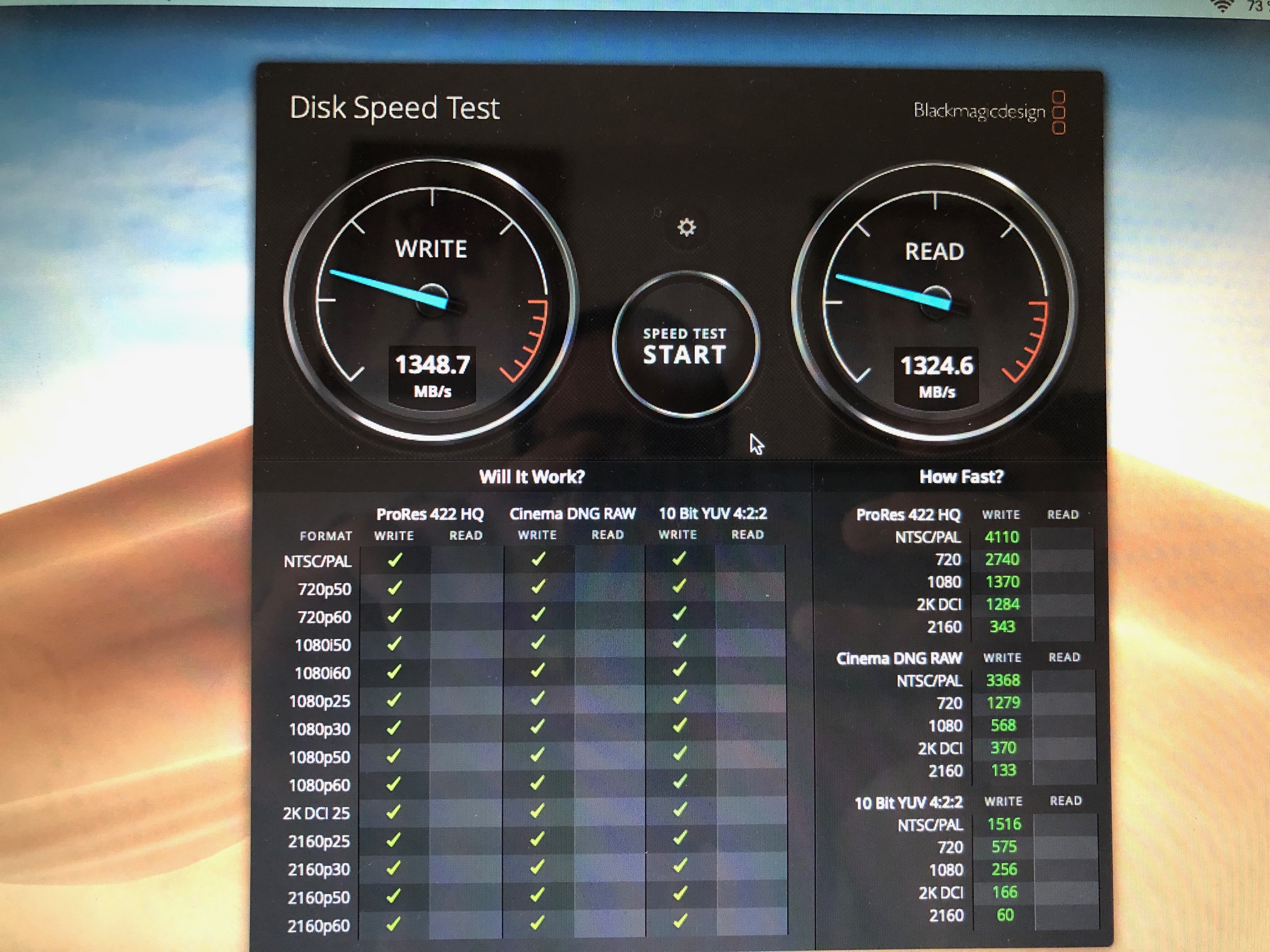Click the ProRes NTSC/PAL write checkmark
This screenshot has width=1270, height=952.
[395, 560]
